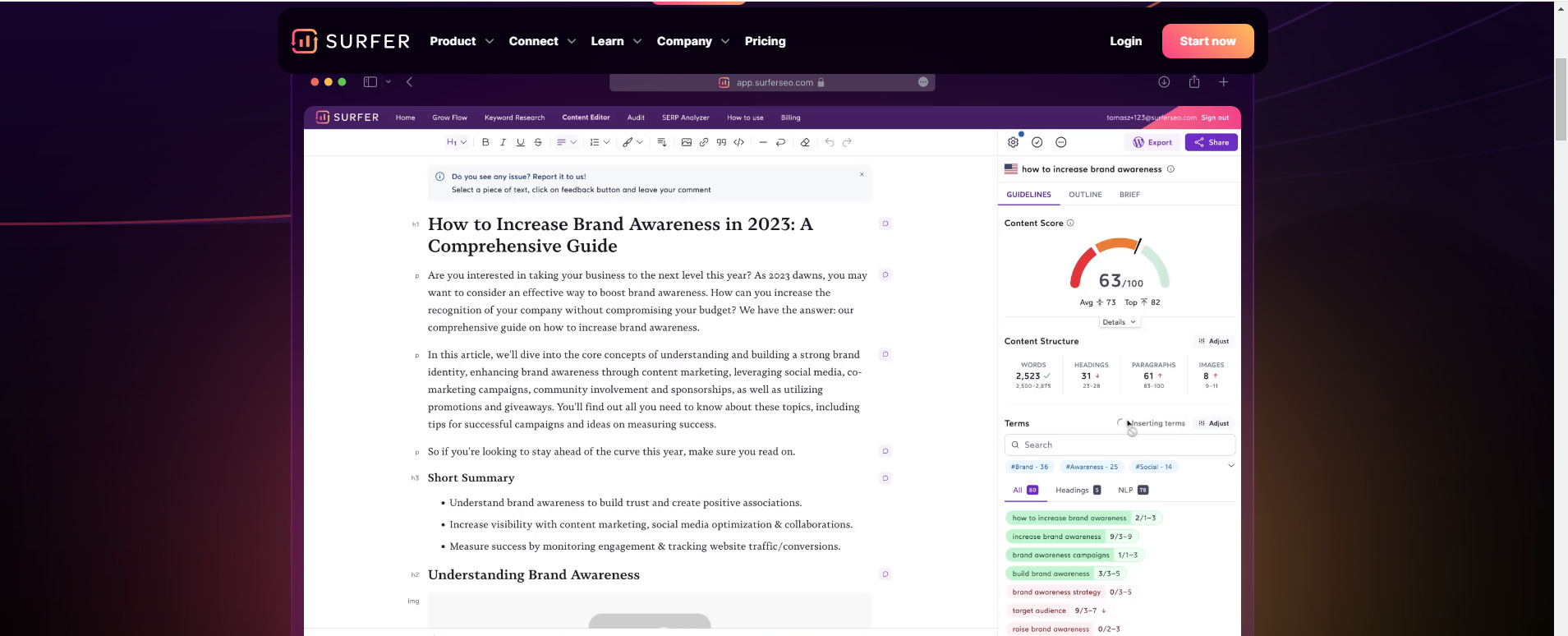1568x636 pixels.
Task: Open SERP Analyzer in app menu
Action: [685, 118]
